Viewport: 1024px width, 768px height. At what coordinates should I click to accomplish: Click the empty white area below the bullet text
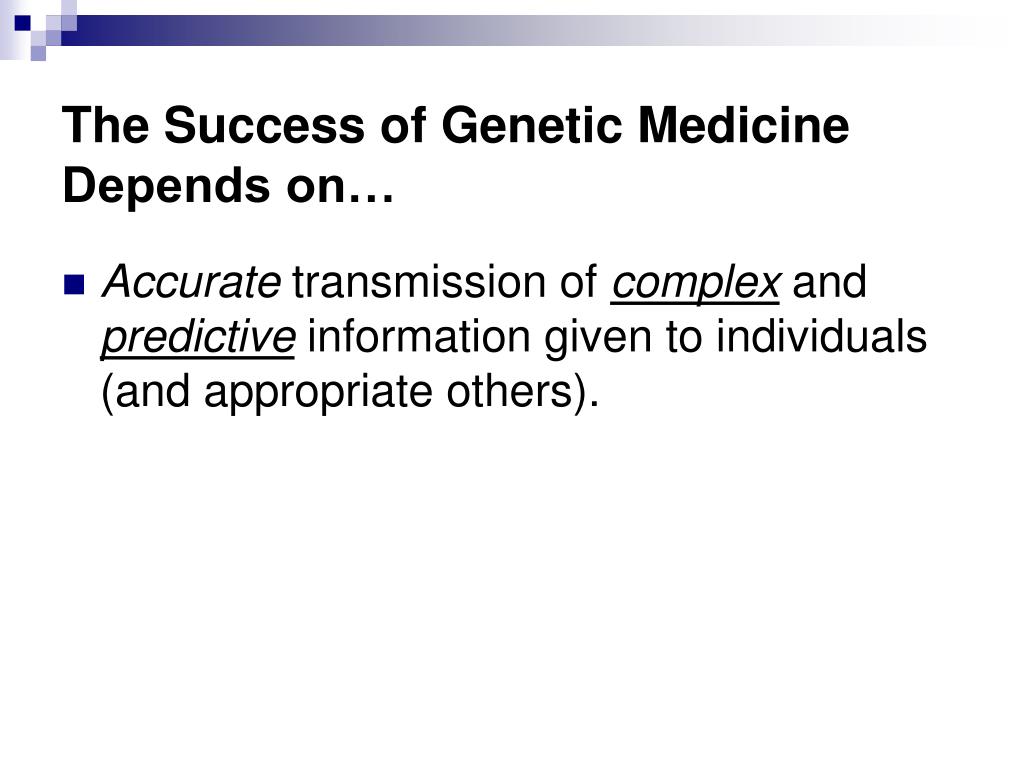512,588
